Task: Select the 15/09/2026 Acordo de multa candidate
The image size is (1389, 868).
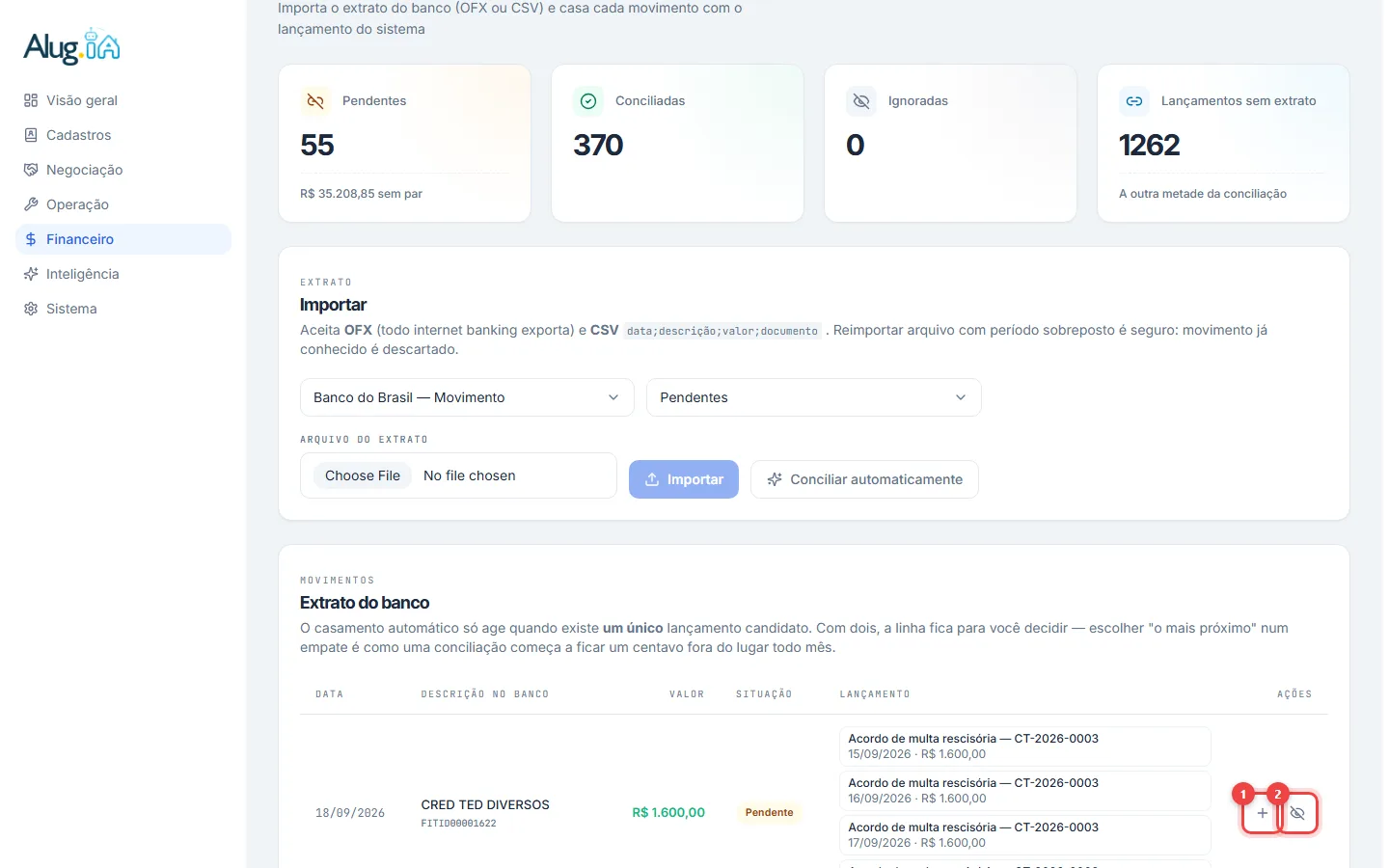Action: pos(1025,746)
